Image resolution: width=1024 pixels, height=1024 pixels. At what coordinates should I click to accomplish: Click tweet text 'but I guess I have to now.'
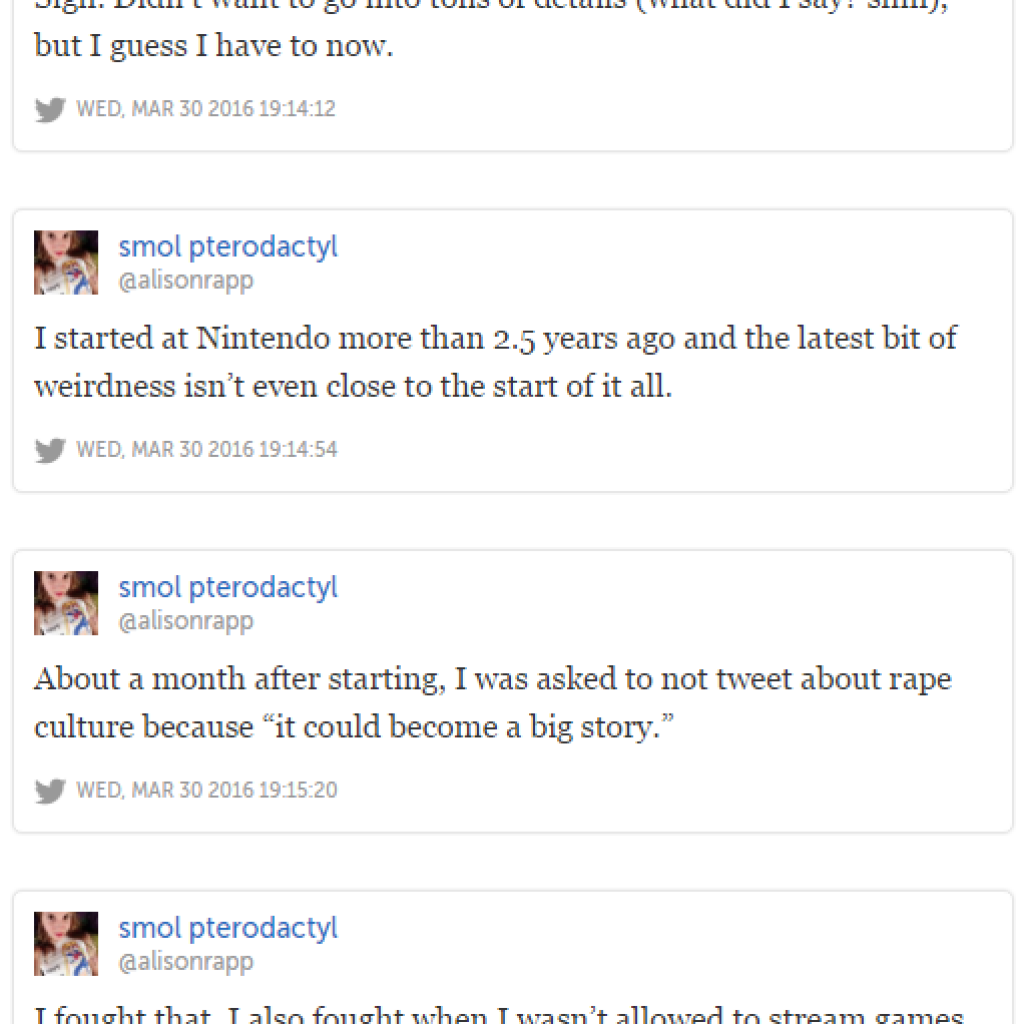pos(213,47)
